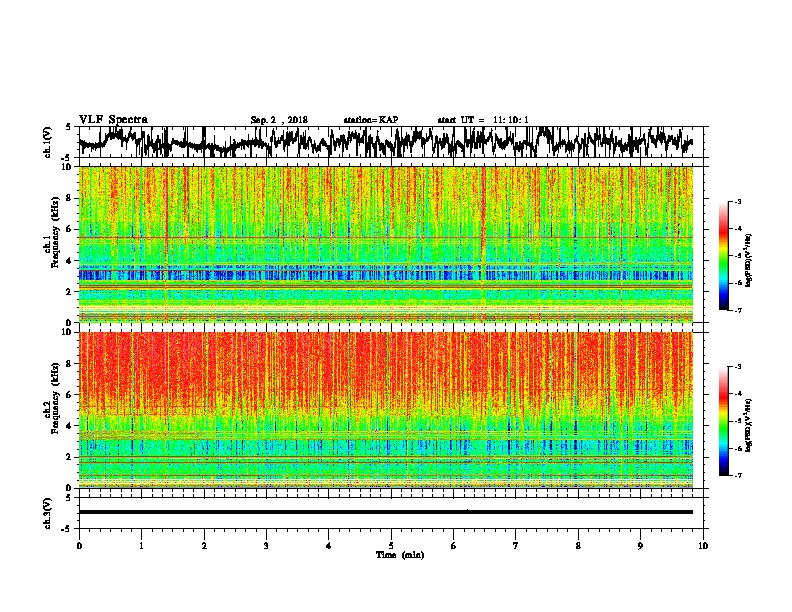Click the ch.1 "Frequency (kHz)" axis label

point(55,232)
